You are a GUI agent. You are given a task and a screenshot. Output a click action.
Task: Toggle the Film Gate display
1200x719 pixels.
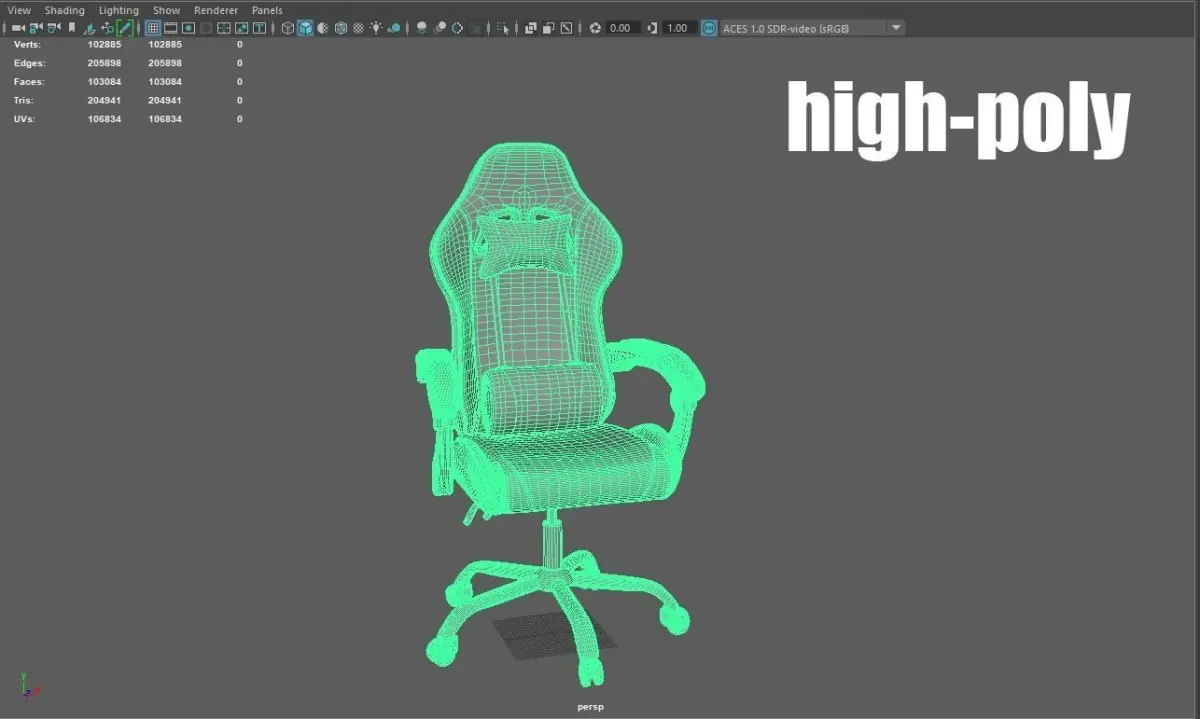tap(170, 28)
